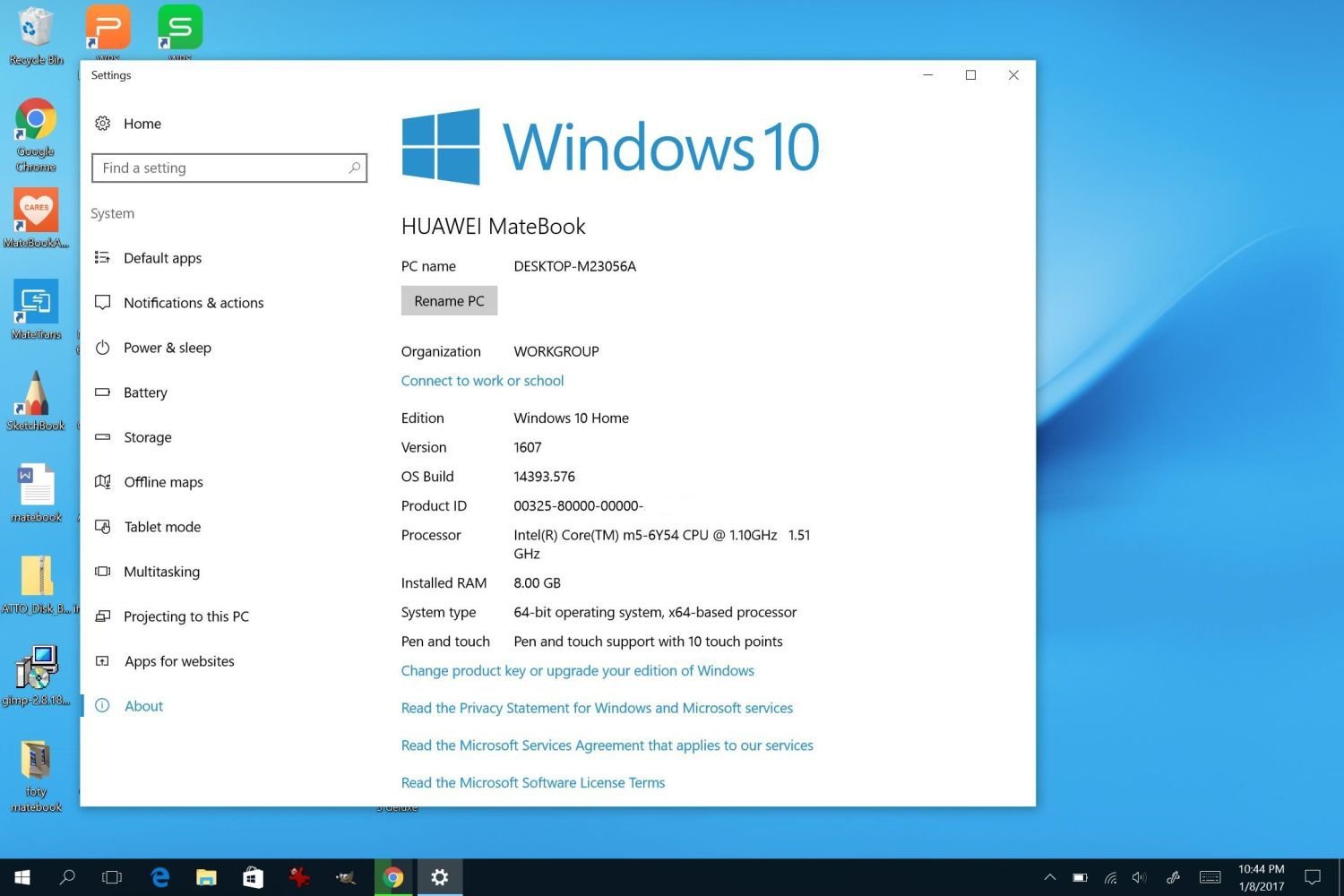Click the Tablet mode icon
Viewport: 1344px width, 896px height.
[x=103, y=527]
